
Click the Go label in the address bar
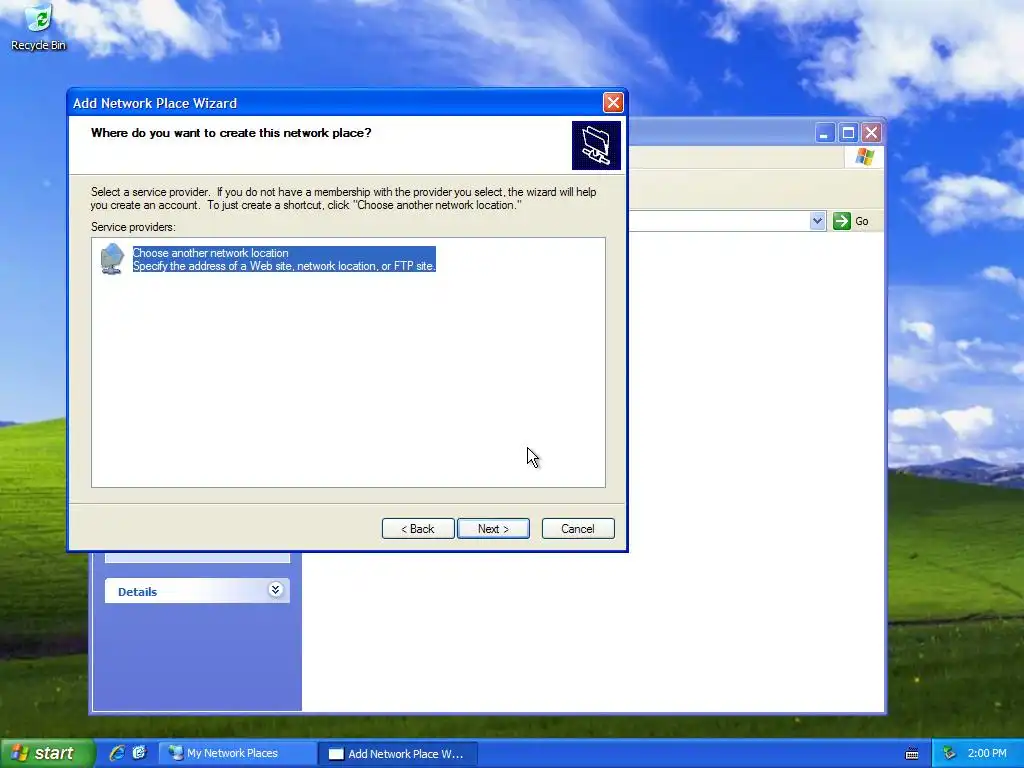pyautogui.click(x=862, y=221)
